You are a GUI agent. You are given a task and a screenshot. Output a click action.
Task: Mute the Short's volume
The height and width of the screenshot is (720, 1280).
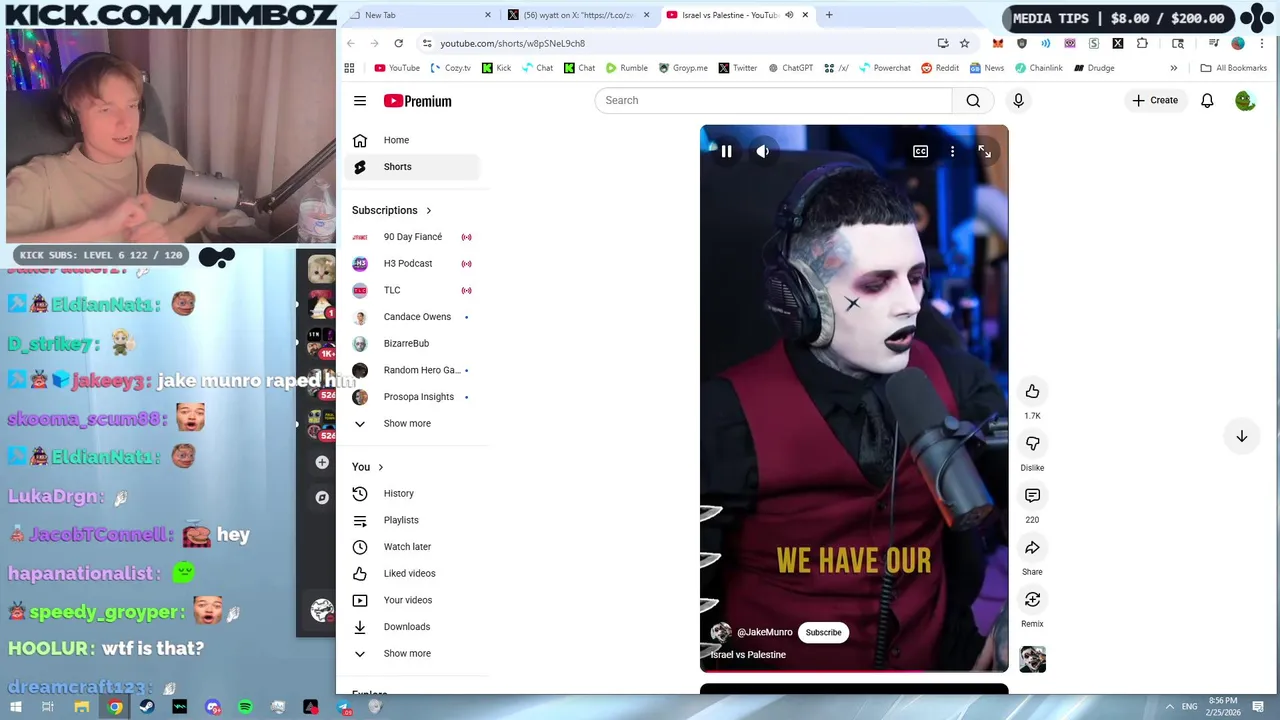tap(763, 151)
